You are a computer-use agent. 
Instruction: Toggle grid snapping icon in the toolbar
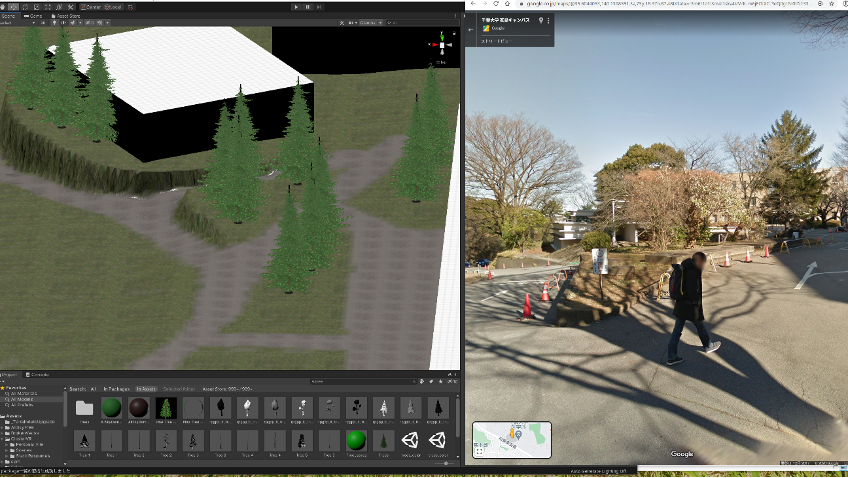click(x=130, y=7)
